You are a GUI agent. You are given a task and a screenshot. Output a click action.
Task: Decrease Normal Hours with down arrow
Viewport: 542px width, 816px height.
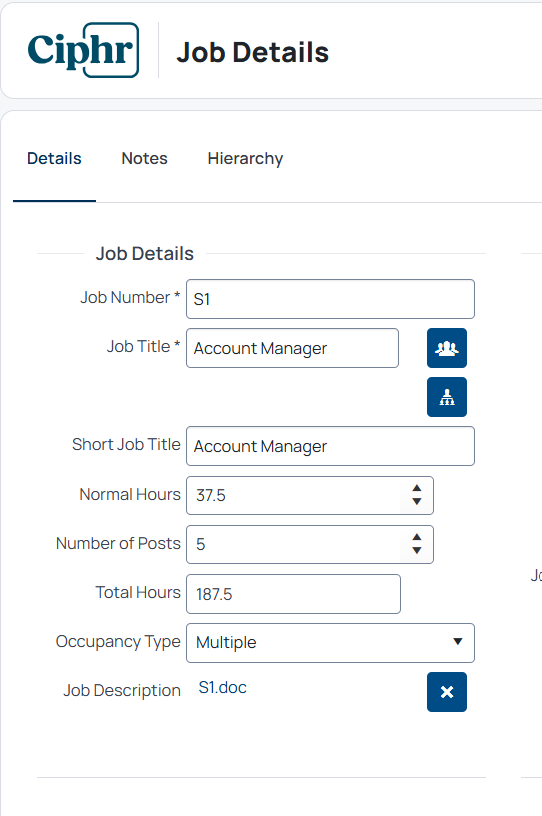coord(417,502)
